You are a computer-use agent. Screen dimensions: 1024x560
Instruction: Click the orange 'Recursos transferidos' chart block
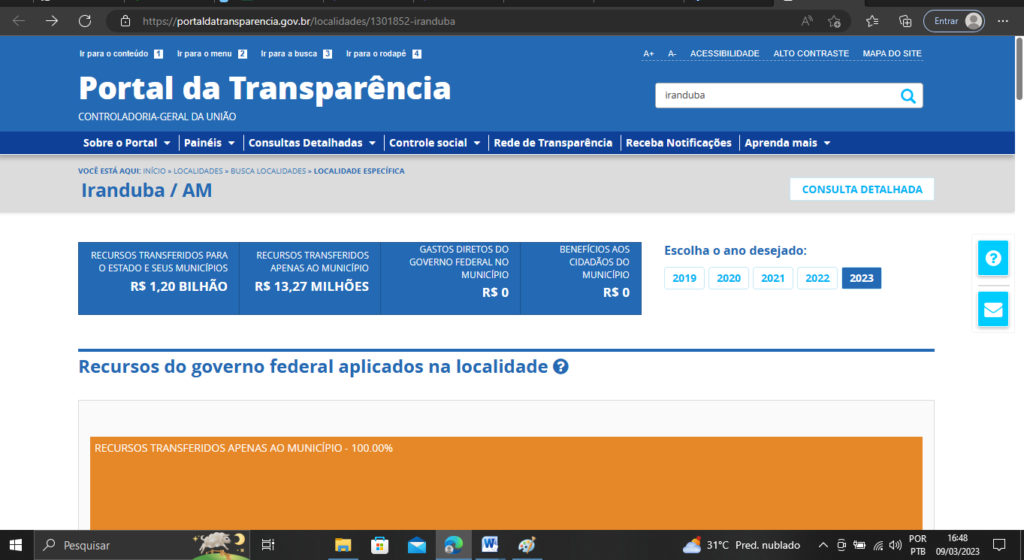click(x=506, y=490)
